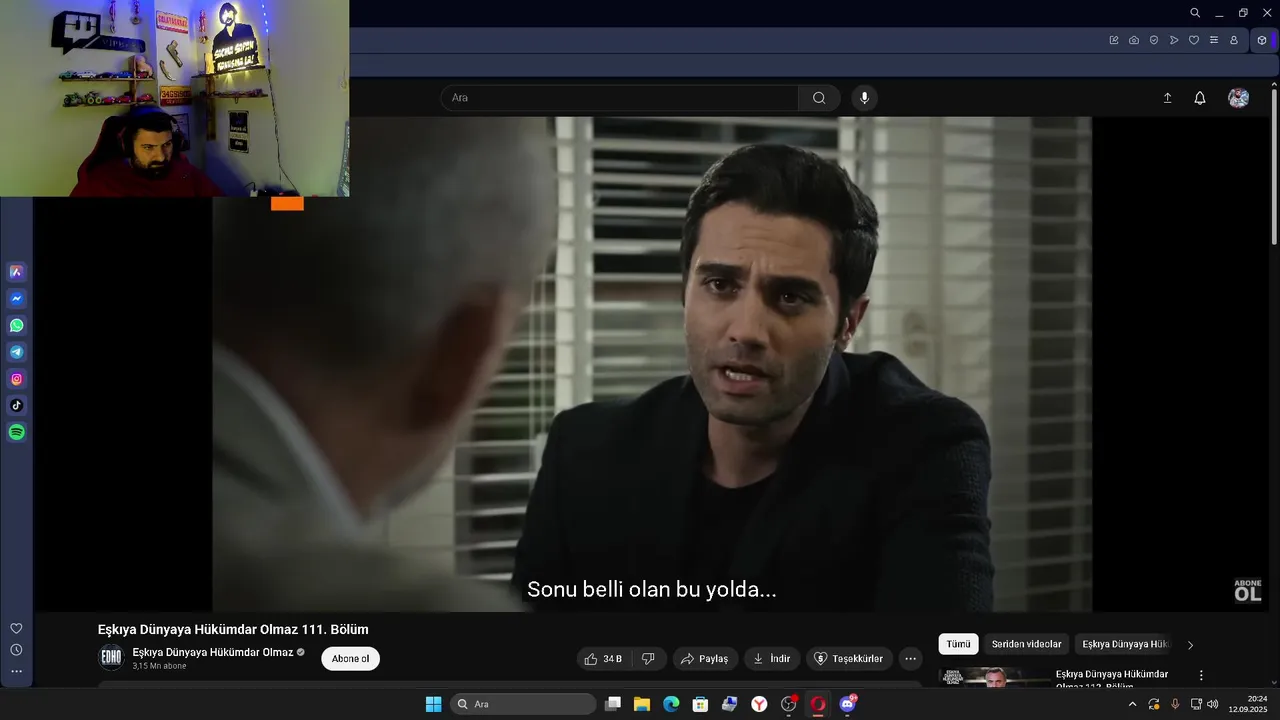
Task: Open history clock icon in sidebar
Action: [x=16, y=649]
